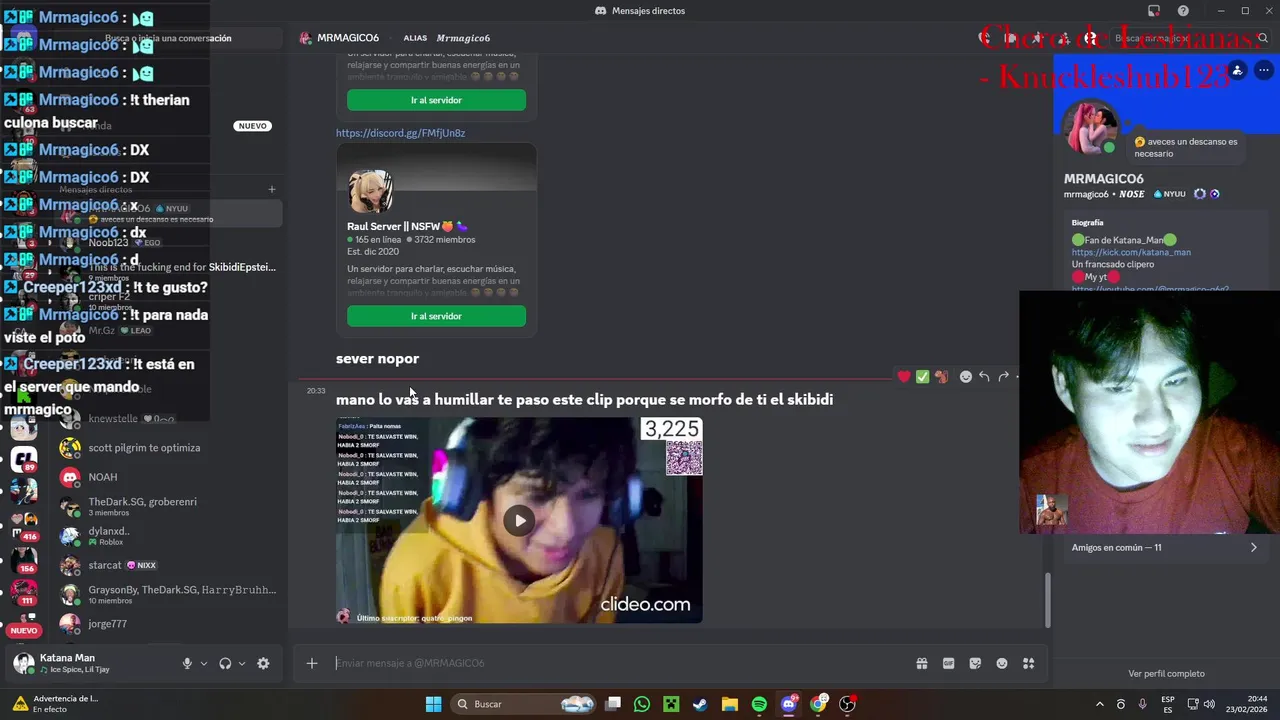The height and width of the screenshot is (720, 1280).
Task: Click the Raul Server invite avatar
Action: click(370, 191)
